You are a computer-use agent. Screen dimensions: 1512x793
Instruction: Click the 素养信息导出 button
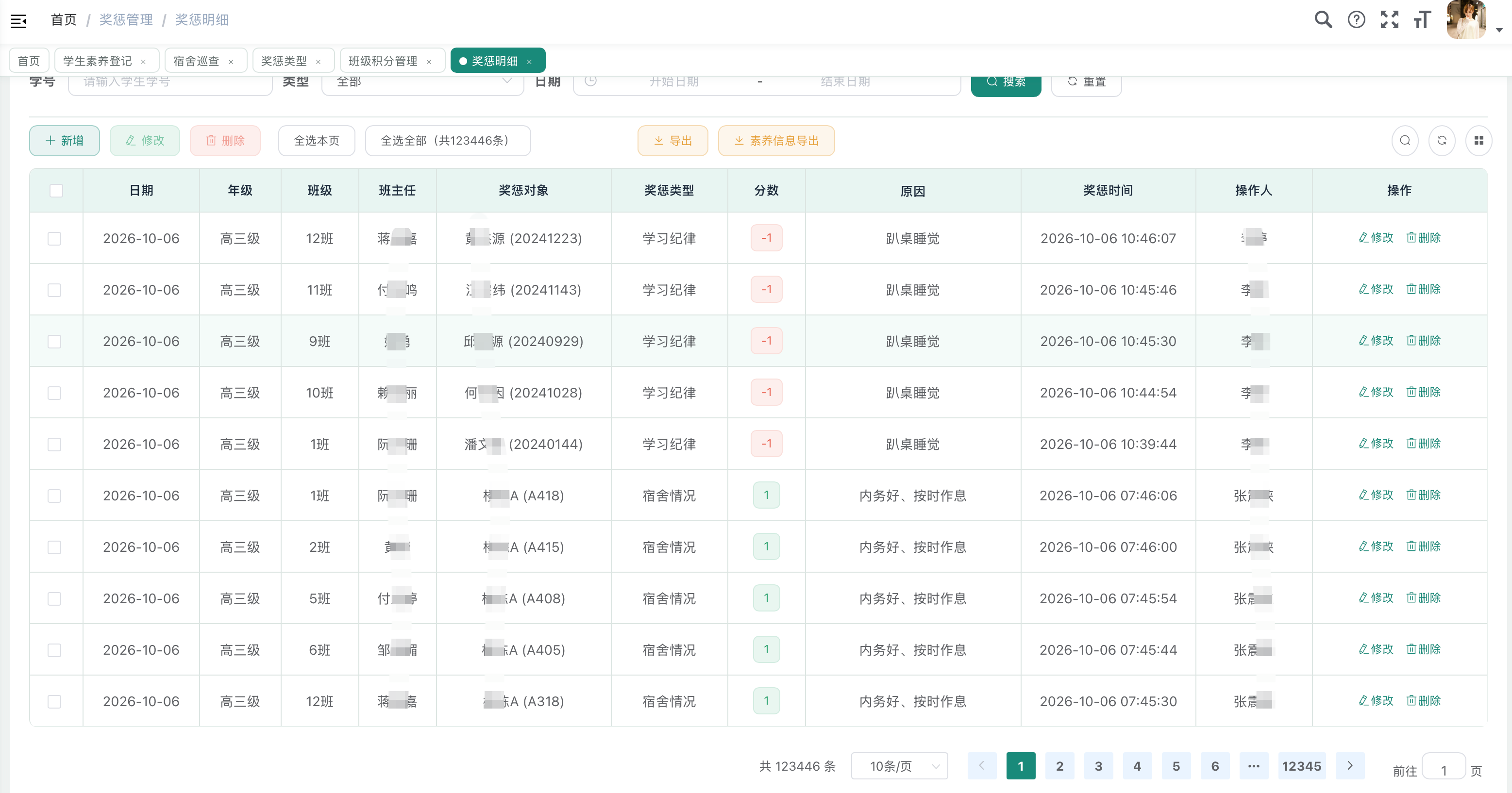point(776,141)
